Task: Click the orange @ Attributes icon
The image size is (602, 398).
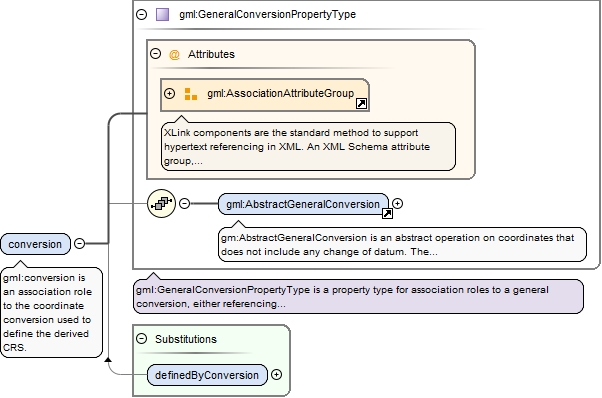Action: [174, 54]
